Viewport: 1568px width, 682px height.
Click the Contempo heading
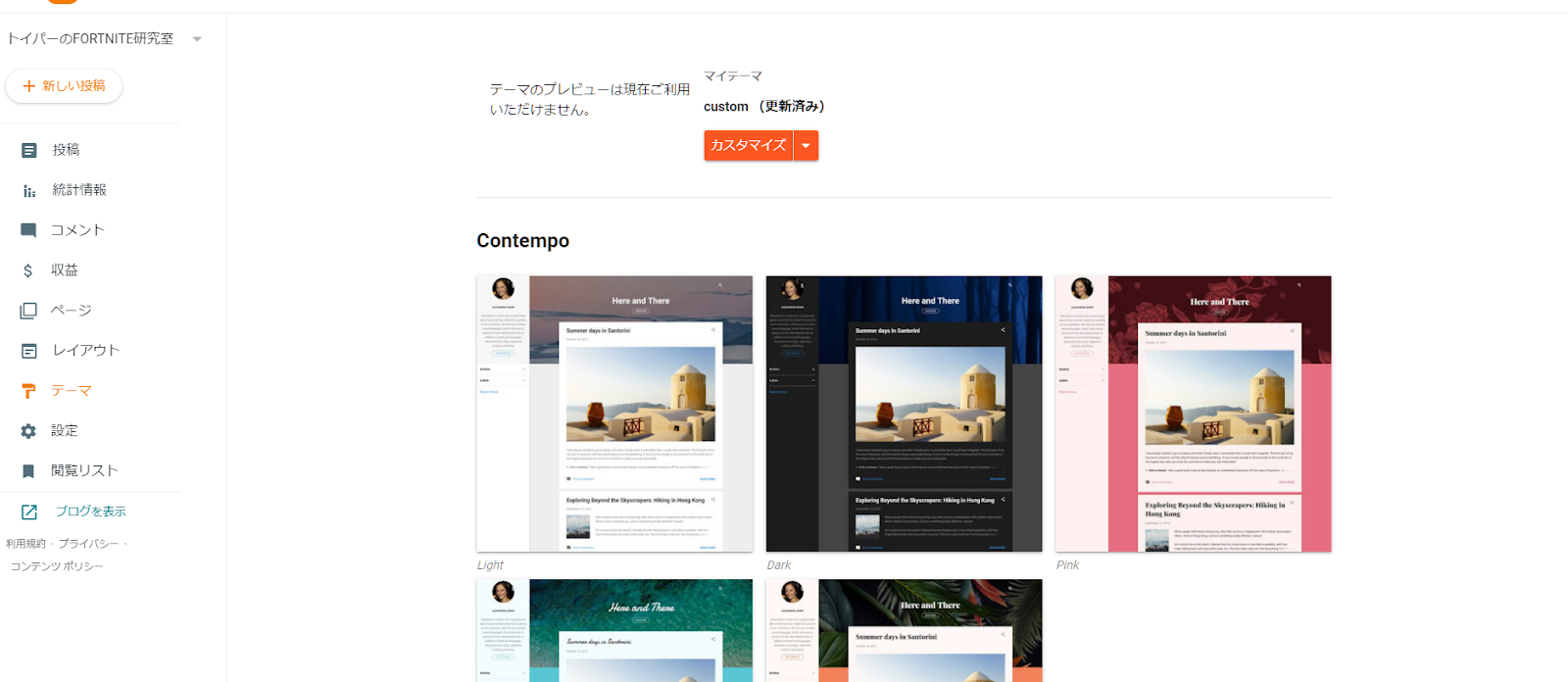tap(522, 241)
